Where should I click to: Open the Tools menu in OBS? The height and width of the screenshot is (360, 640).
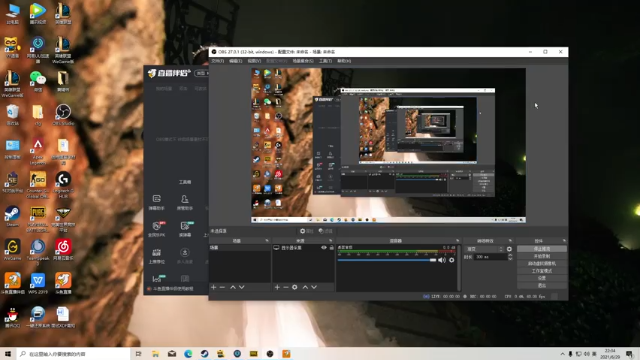(325, 61)
